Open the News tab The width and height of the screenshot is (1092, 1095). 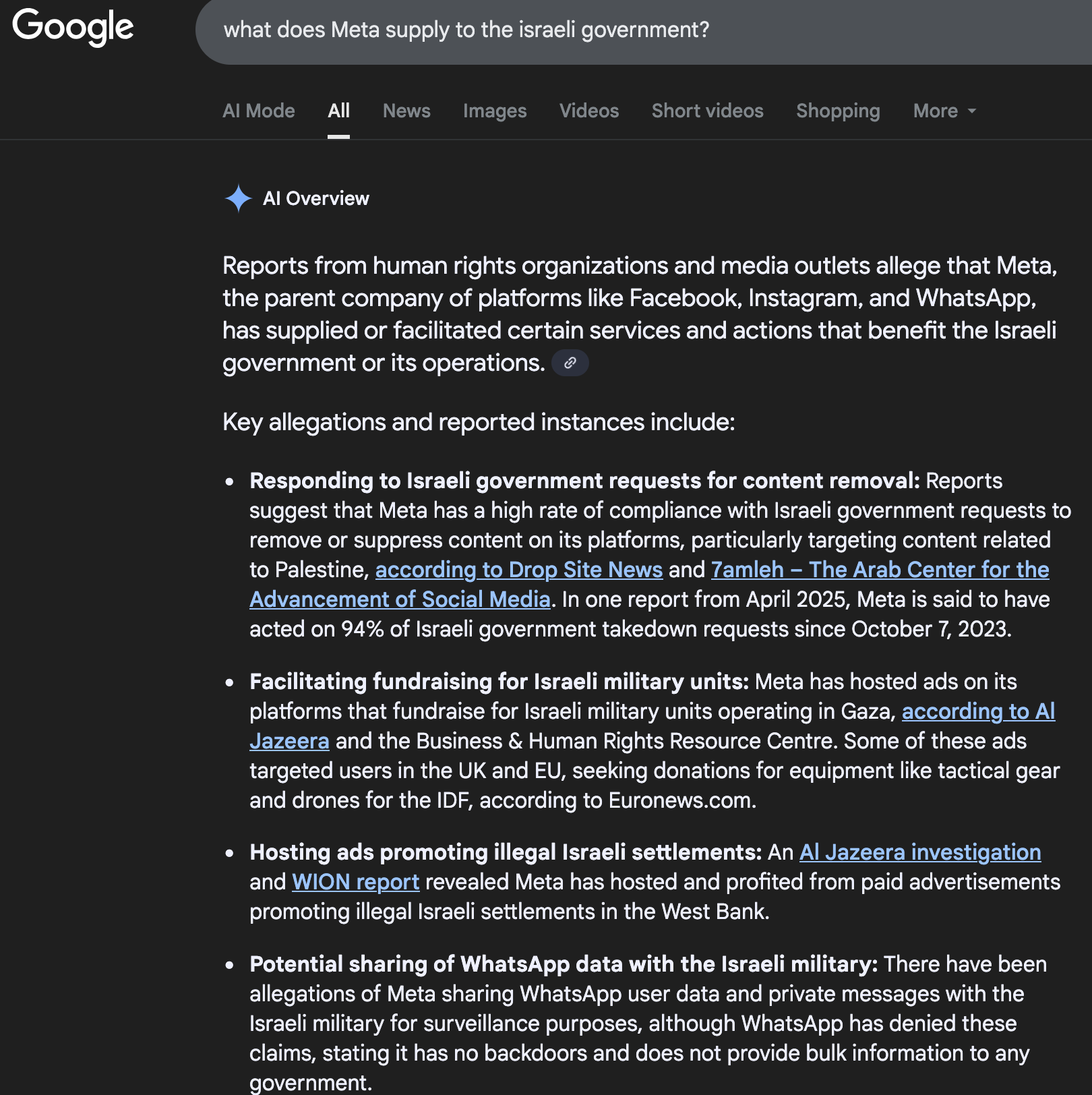406,111
